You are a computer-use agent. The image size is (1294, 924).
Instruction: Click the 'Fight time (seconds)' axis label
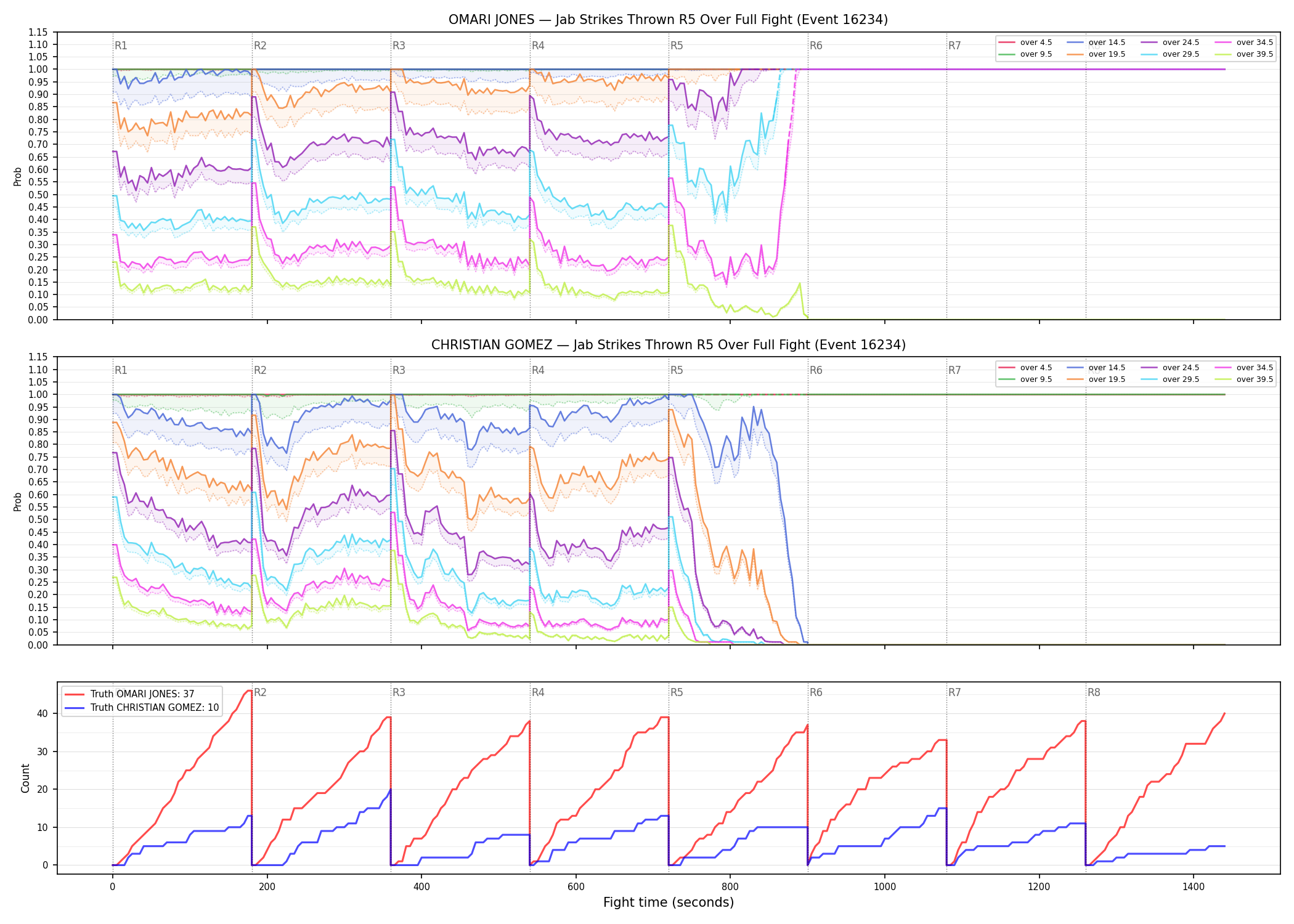click(669, 902)
